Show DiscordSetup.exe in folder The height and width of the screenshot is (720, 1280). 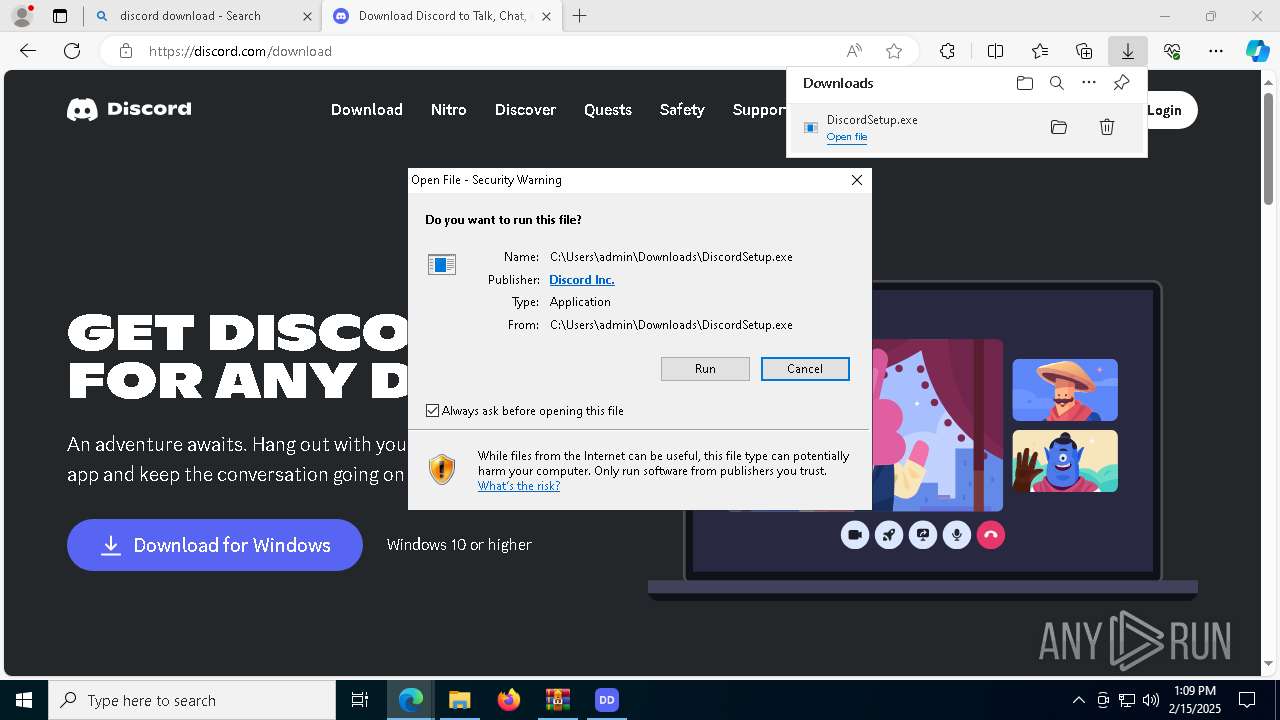tap(1059, 127)
